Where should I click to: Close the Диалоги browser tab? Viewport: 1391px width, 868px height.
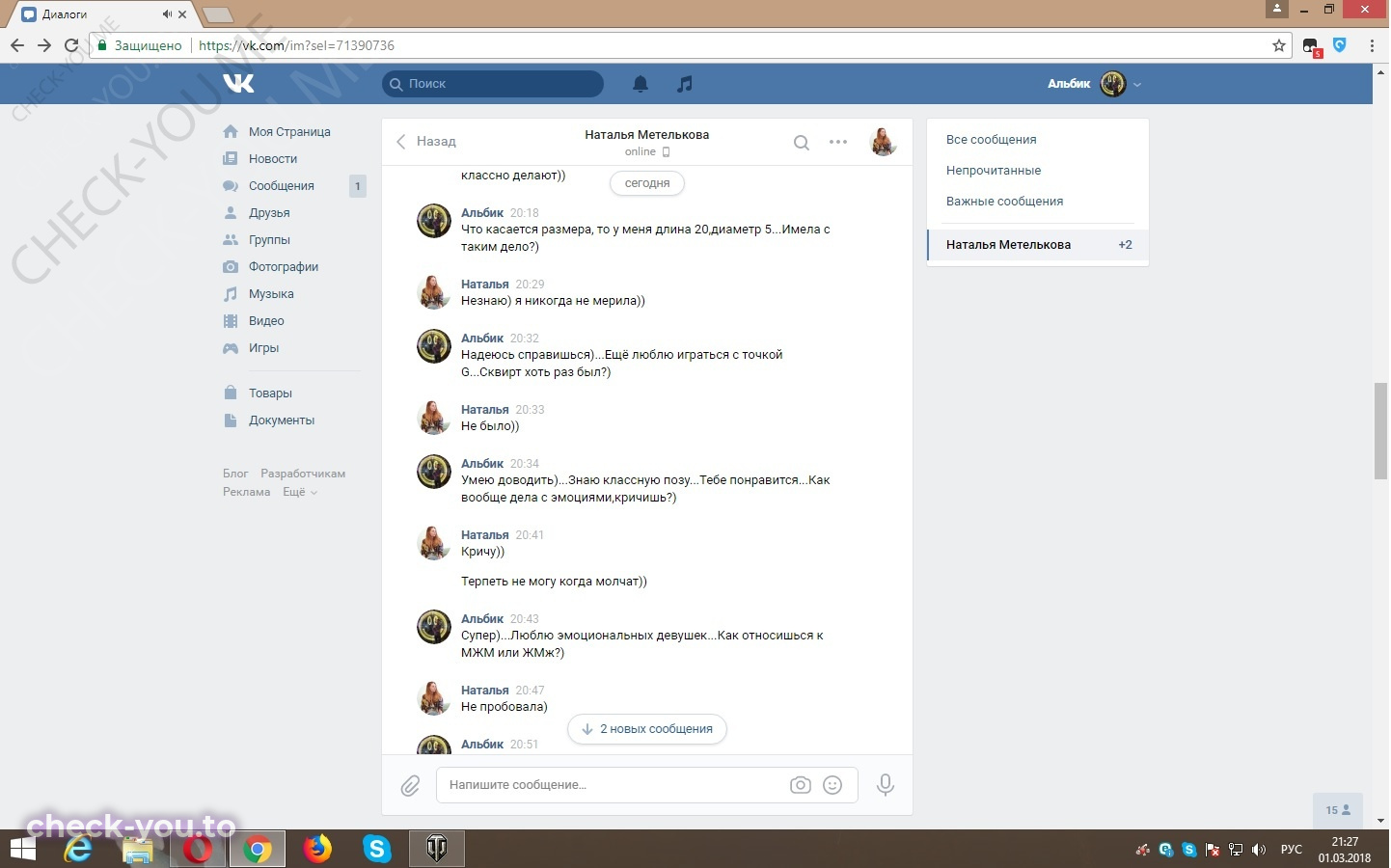pos(182,14)
